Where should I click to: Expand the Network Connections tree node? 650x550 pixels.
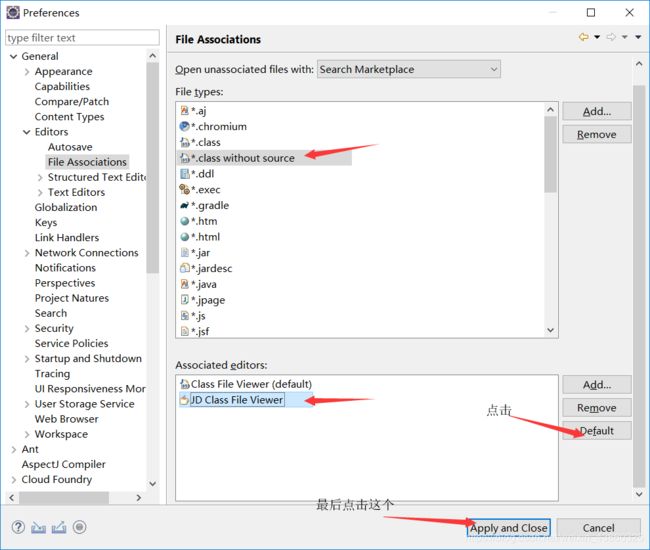[26, 253]
